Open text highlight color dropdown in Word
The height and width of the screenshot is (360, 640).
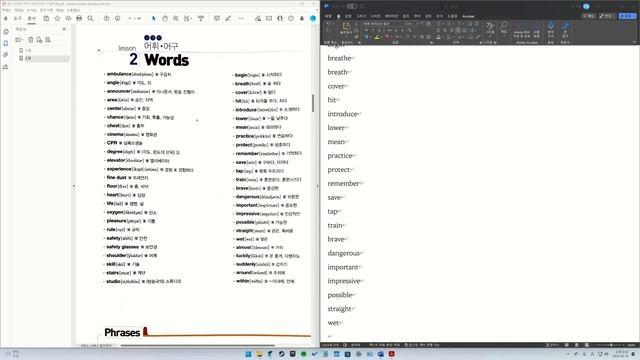(382, 37)
